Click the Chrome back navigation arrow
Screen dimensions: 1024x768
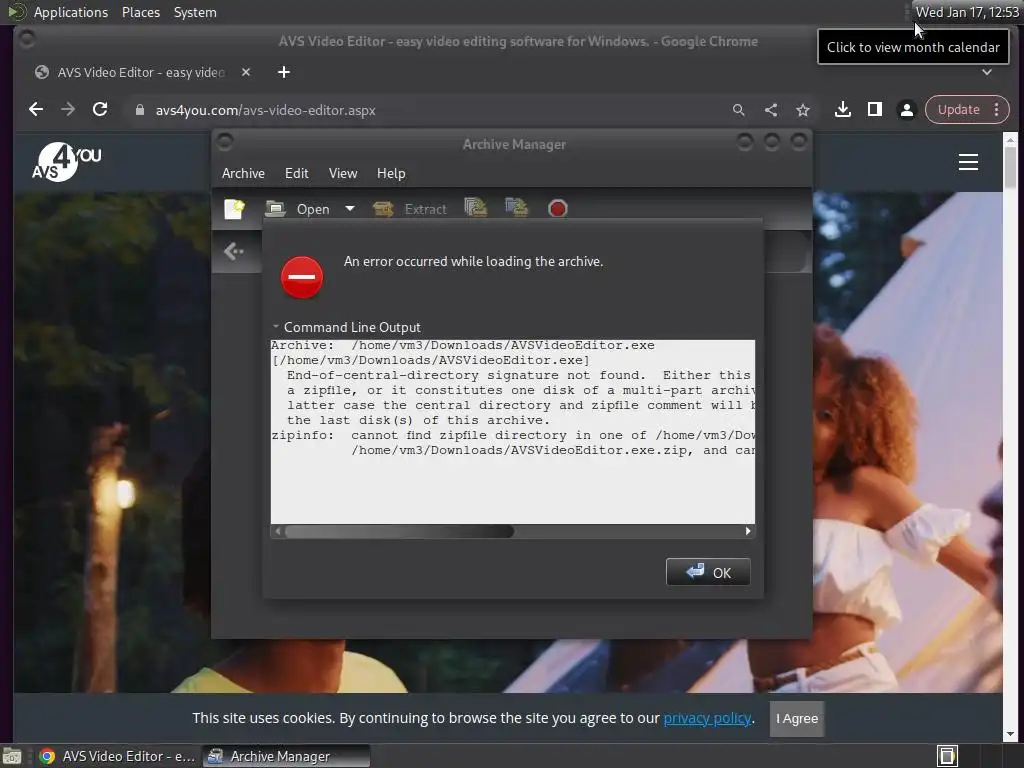36,110
